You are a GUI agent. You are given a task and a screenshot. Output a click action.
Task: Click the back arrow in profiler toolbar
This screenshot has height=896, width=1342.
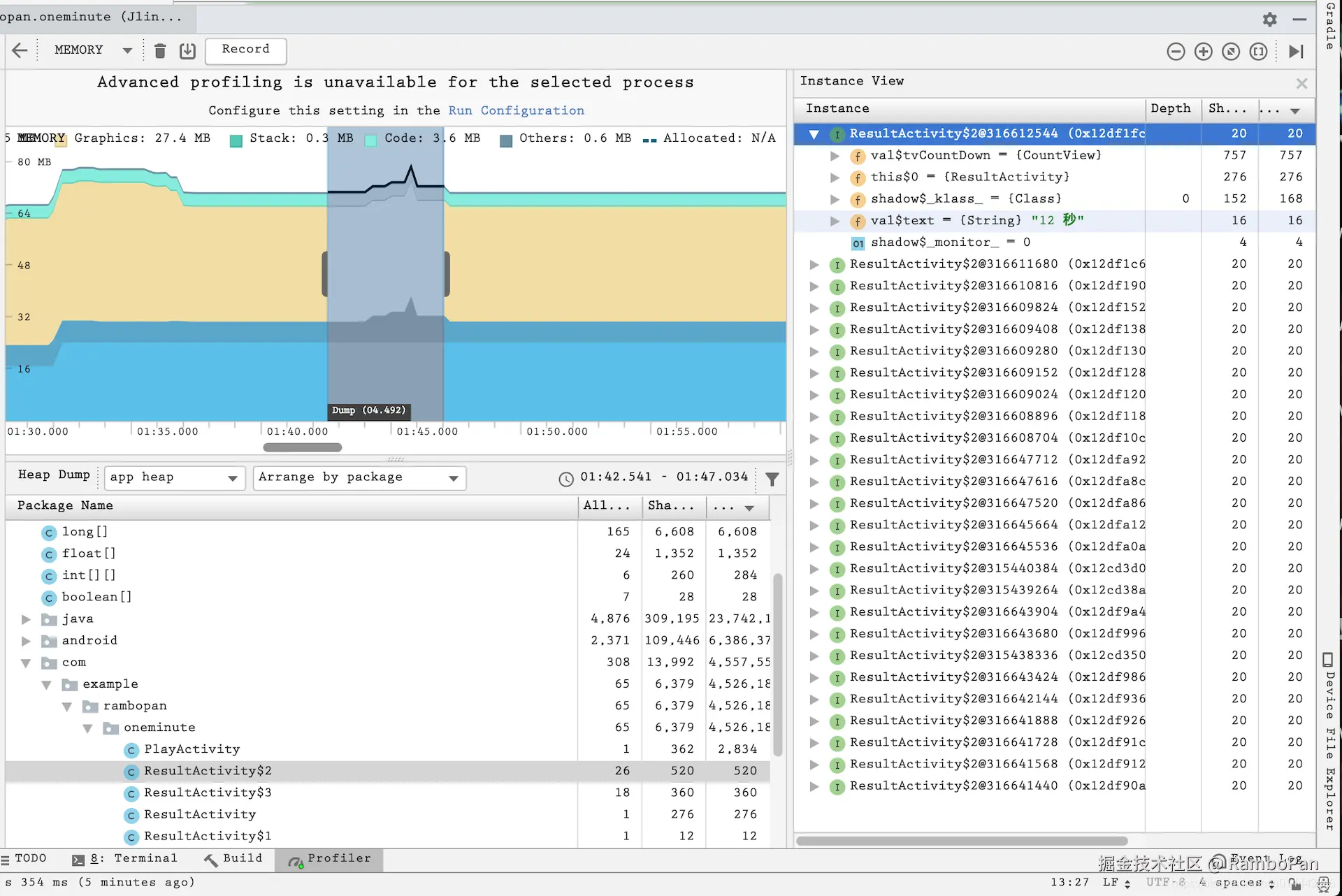click(20, 50)
